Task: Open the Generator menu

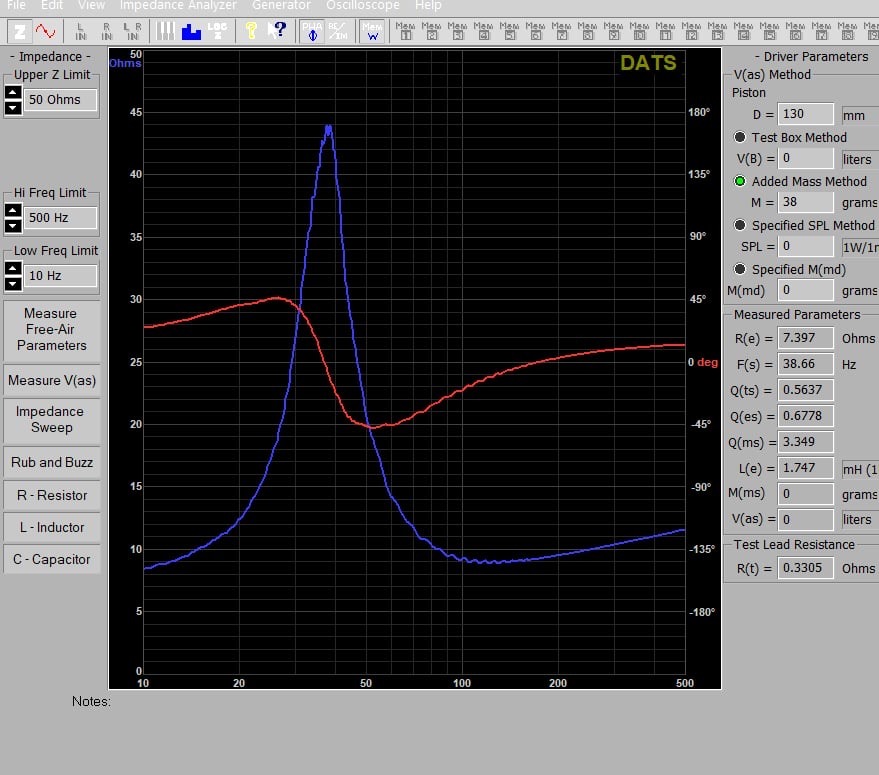Action: (281, 6)
